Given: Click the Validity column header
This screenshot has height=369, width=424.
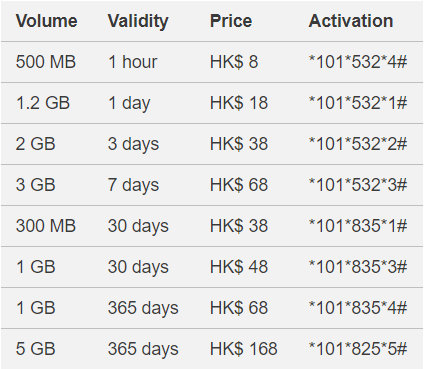Looking at the screenshot, I should pyautogui.click(x=138, y=22).
